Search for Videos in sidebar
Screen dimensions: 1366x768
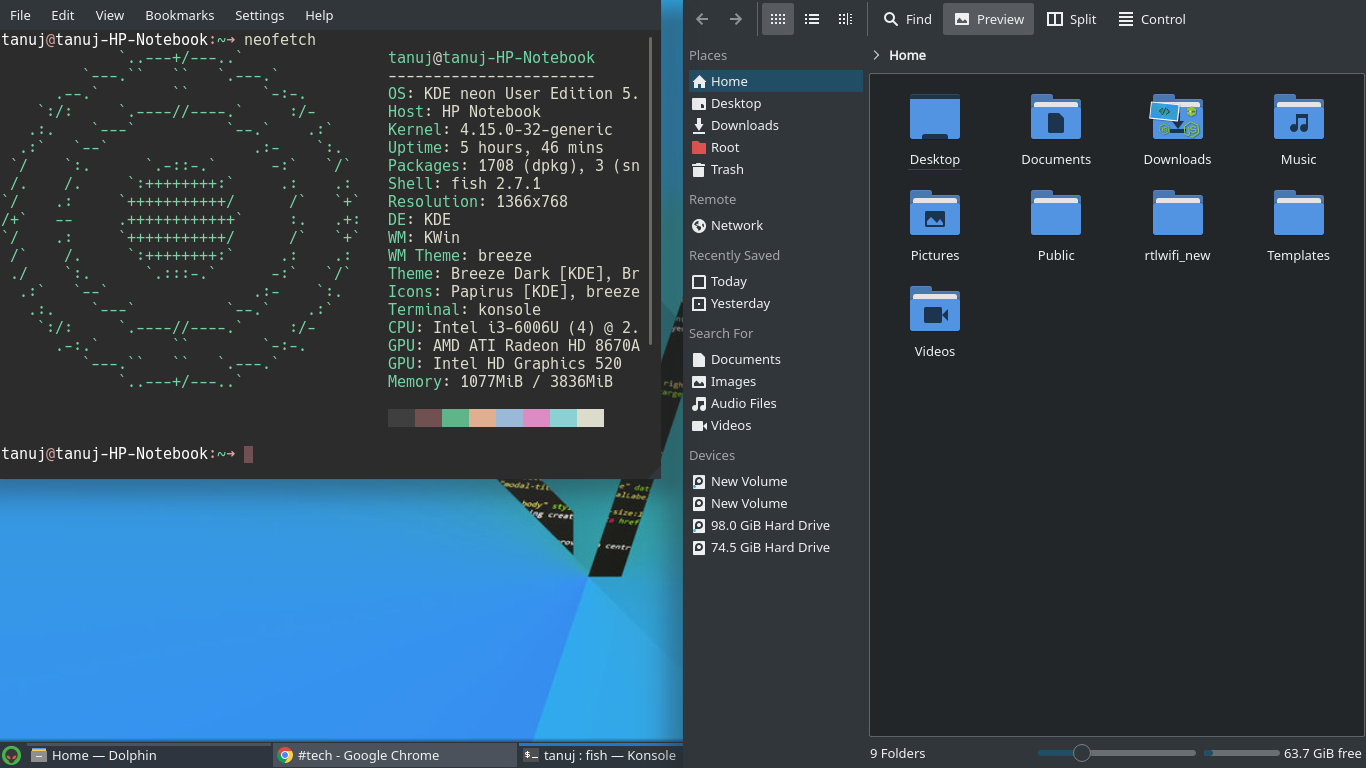coord(775,425)
